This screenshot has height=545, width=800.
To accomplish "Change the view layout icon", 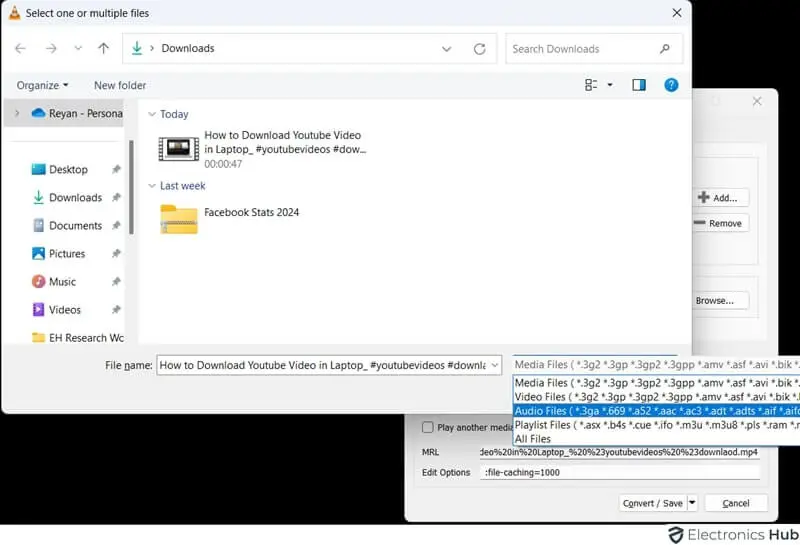I will pyautogui.click(x=591, y=85).
